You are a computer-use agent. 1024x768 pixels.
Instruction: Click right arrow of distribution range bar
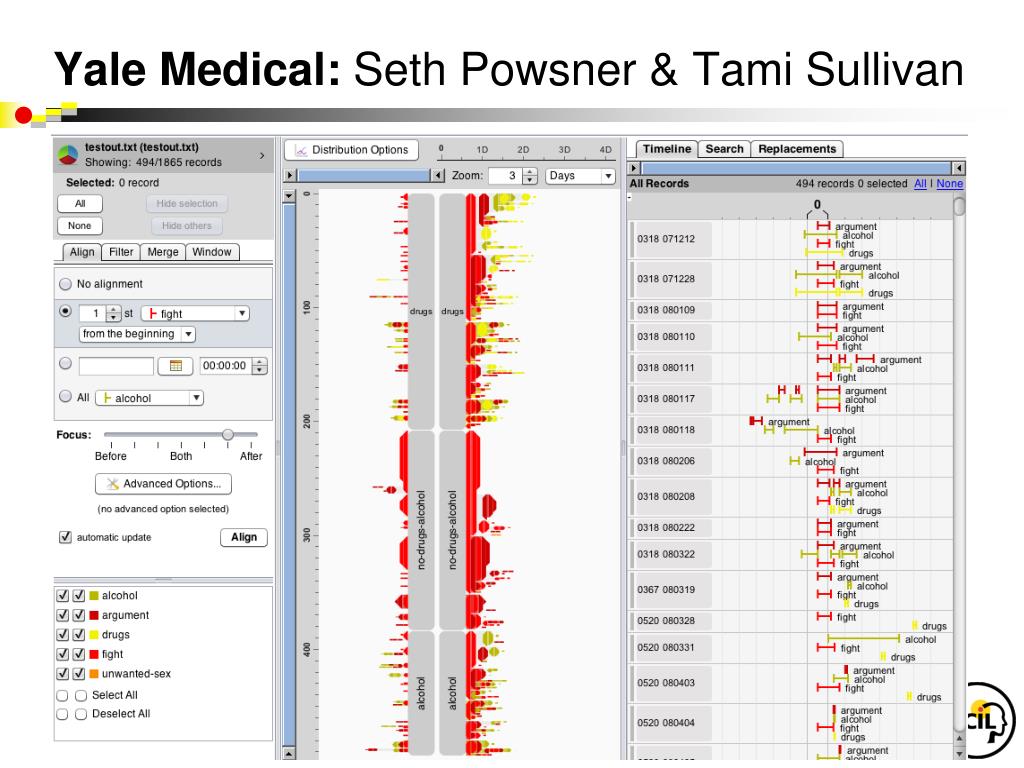tap(439, 176)
